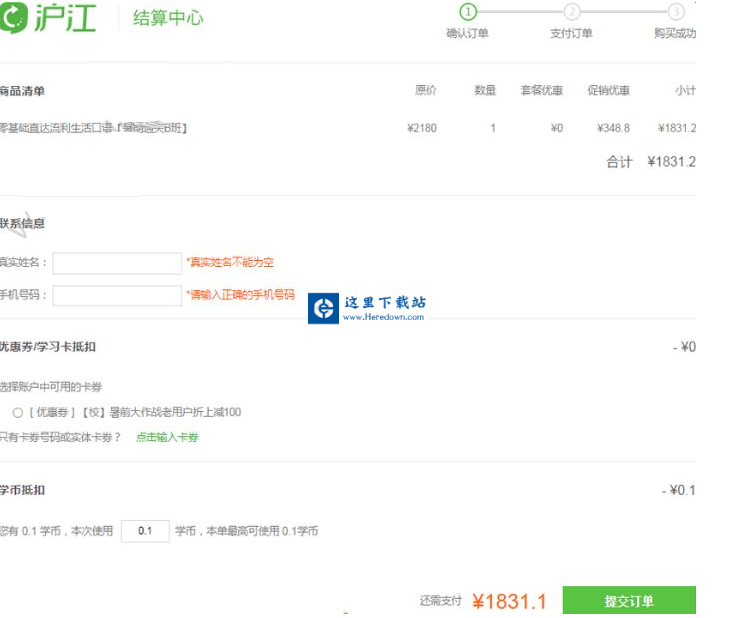The width and height of the screenshot is (734, 618).
Task: Click the 沪江 brand name text
Action: coord(66,17)
